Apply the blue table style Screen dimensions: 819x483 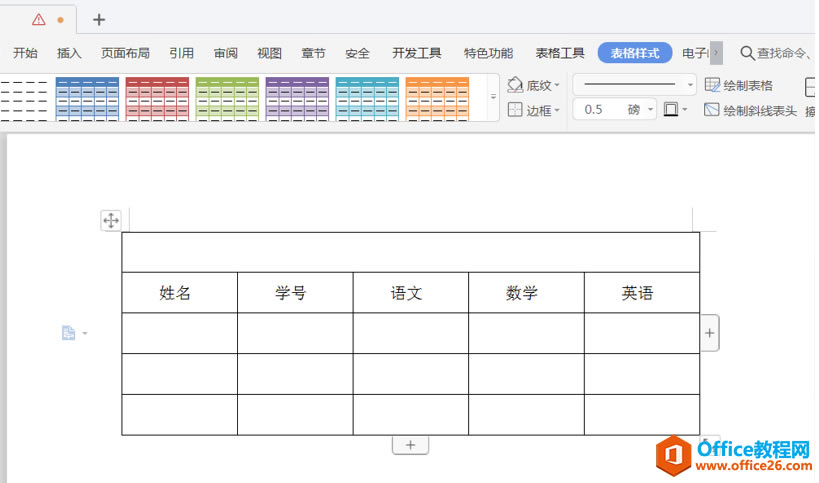[87, 98]
